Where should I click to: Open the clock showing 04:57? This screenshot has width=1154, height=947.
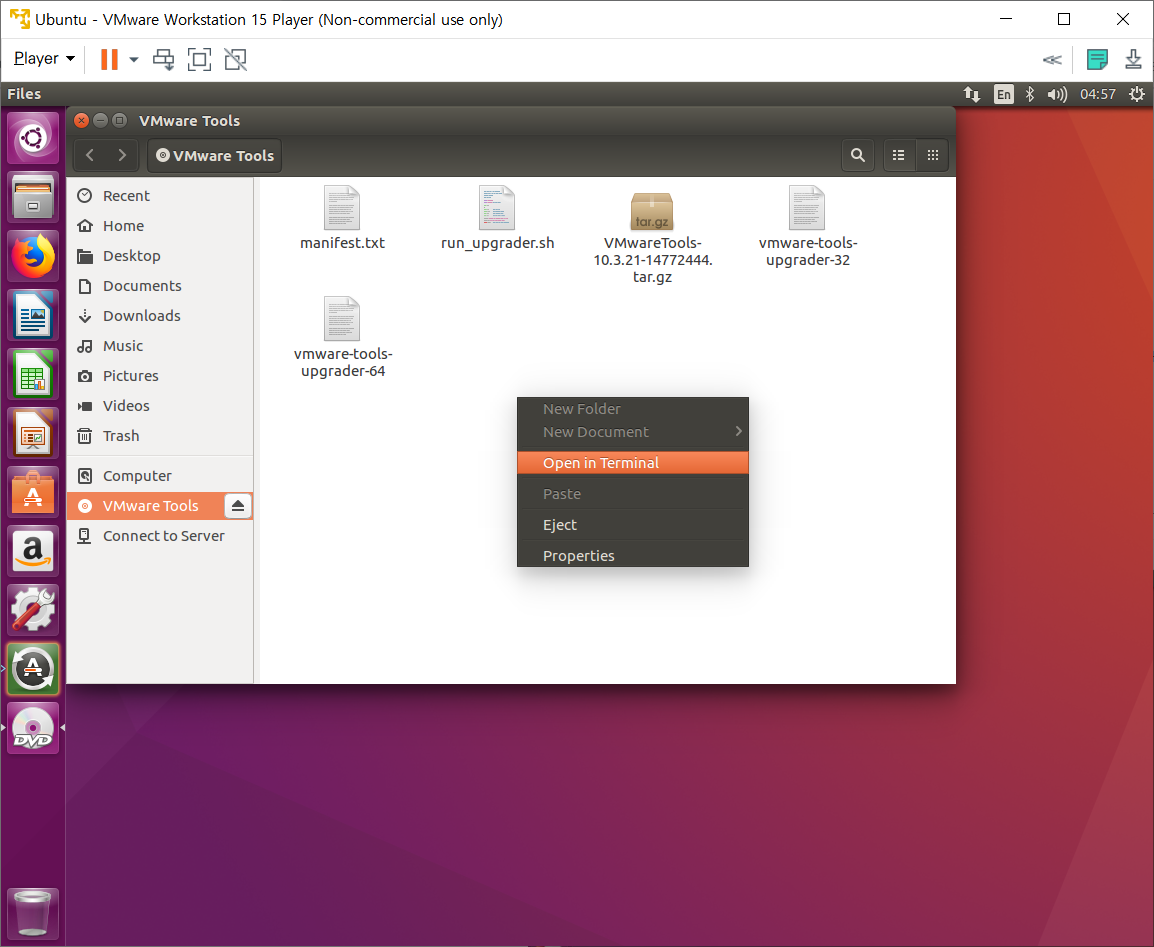[1098, 94]
